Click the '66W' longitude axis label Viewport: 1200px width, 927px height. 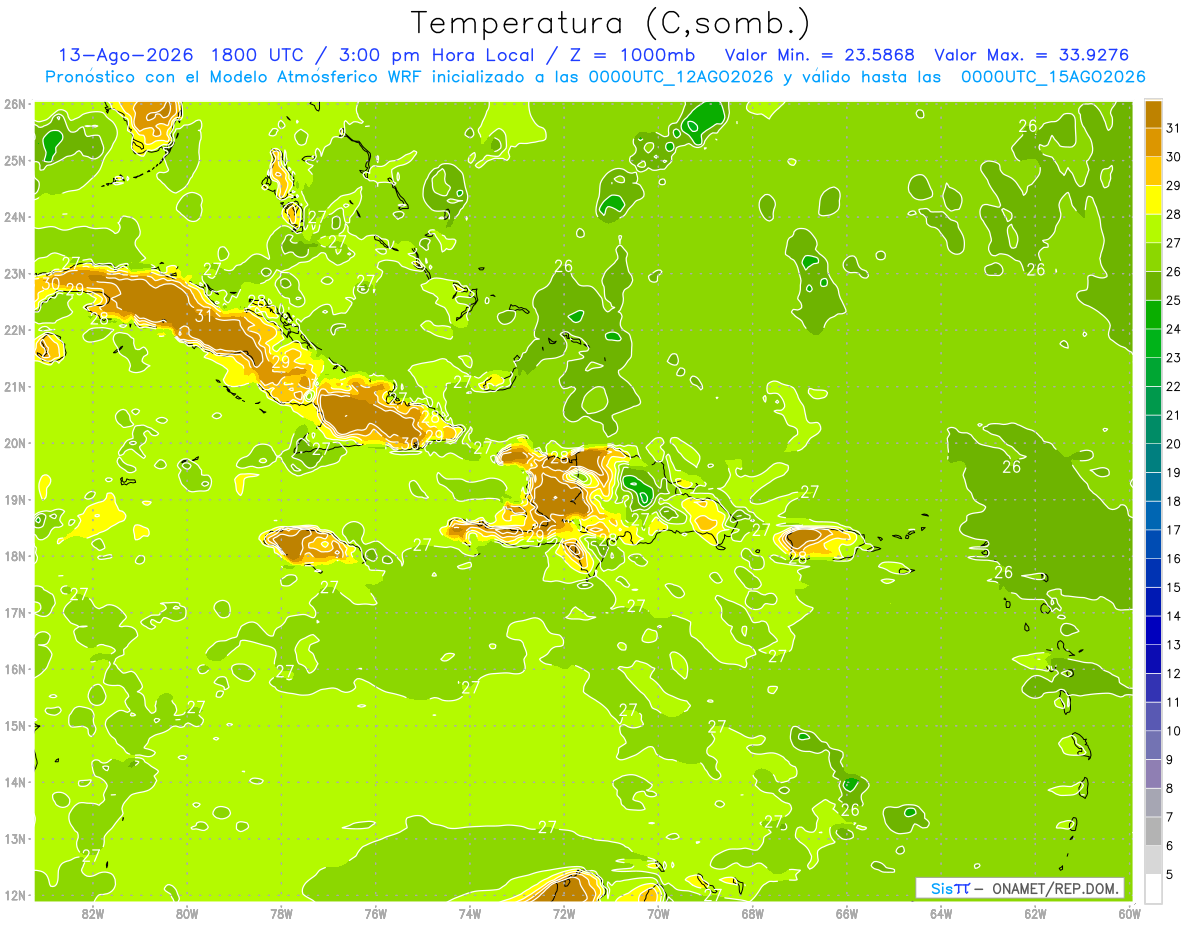tap(847, 913)
